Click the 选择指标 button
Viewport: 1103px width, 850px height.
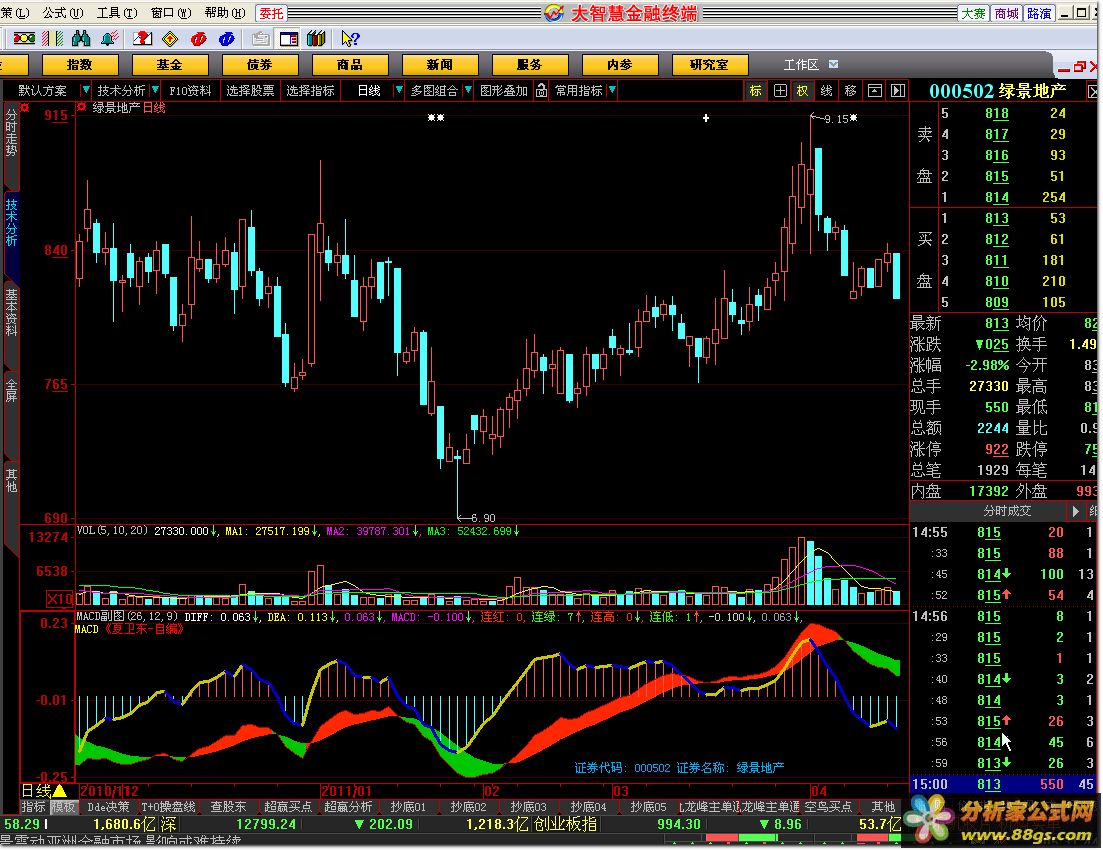pos(310,90)
